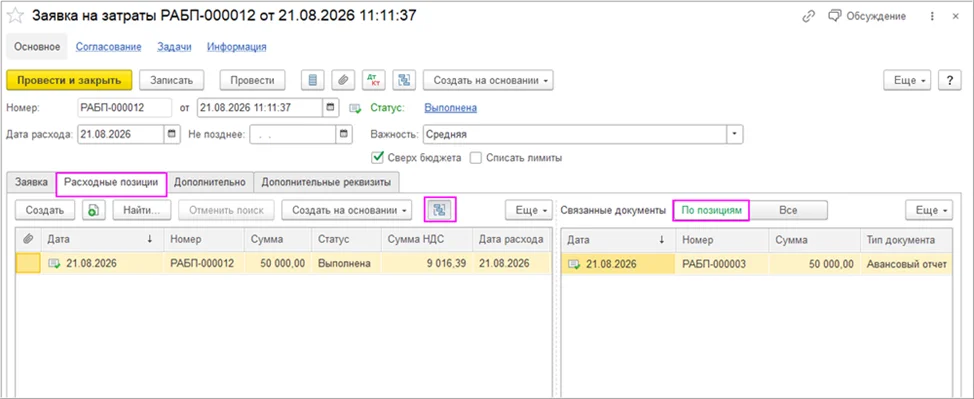Sort positions table by Дата column

(102, 239)
